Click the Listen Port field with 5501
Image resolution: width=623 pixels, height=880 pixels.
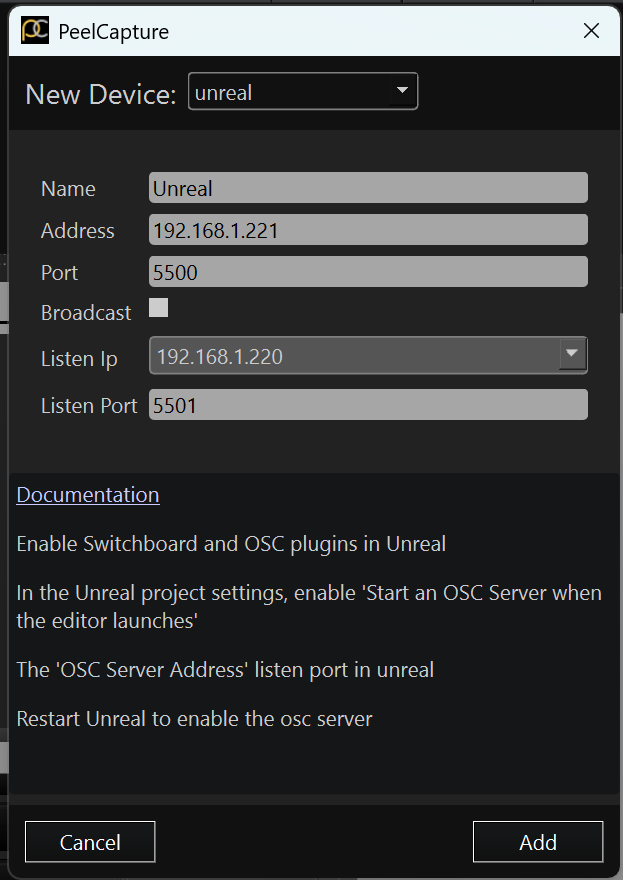tap(368, 404)
